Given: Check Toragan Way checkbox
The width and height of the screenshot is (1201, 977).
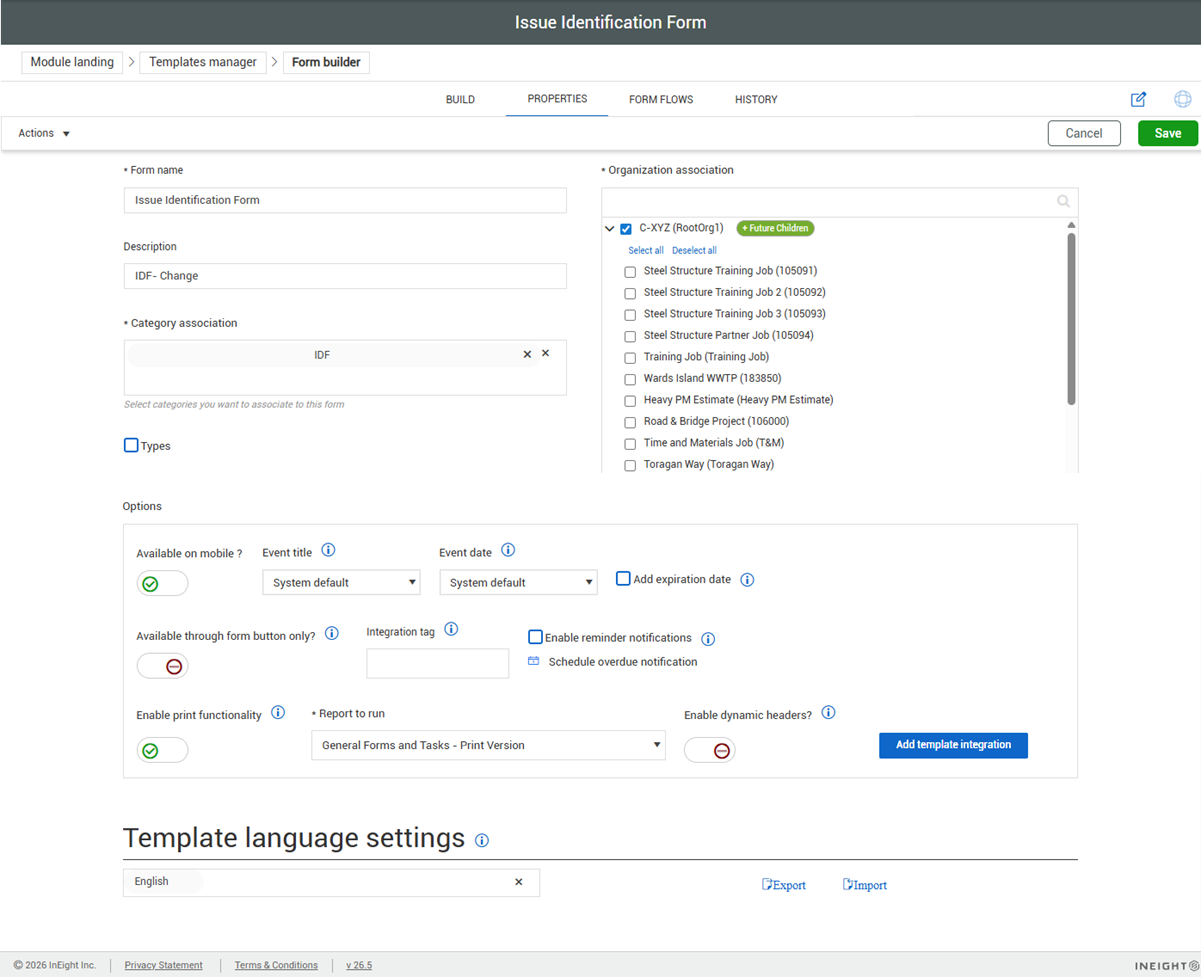Looking at the screenshot, I should (x=630, y=465).
